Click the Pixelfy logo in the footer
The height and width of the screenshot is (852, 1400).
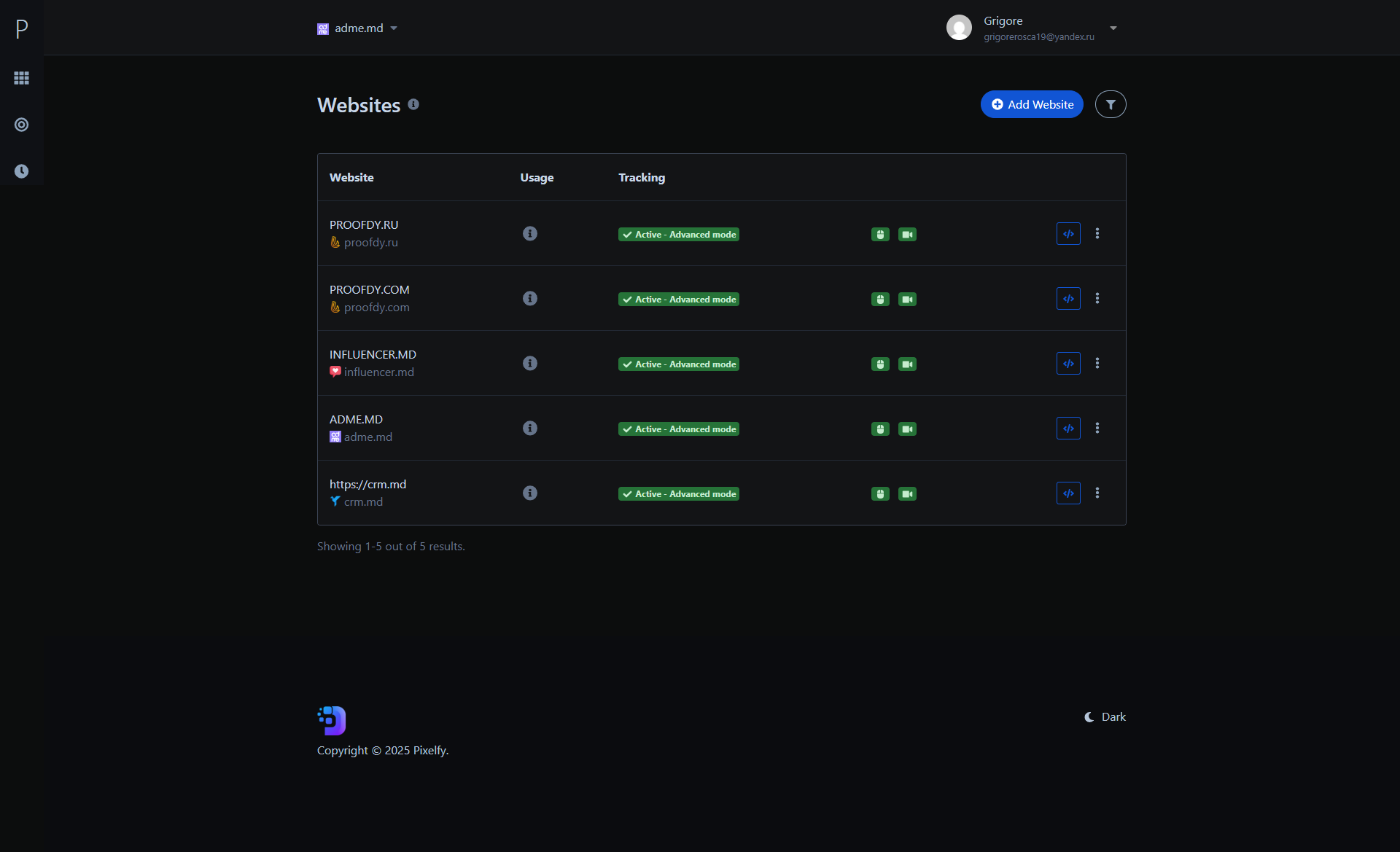[332, 720]
